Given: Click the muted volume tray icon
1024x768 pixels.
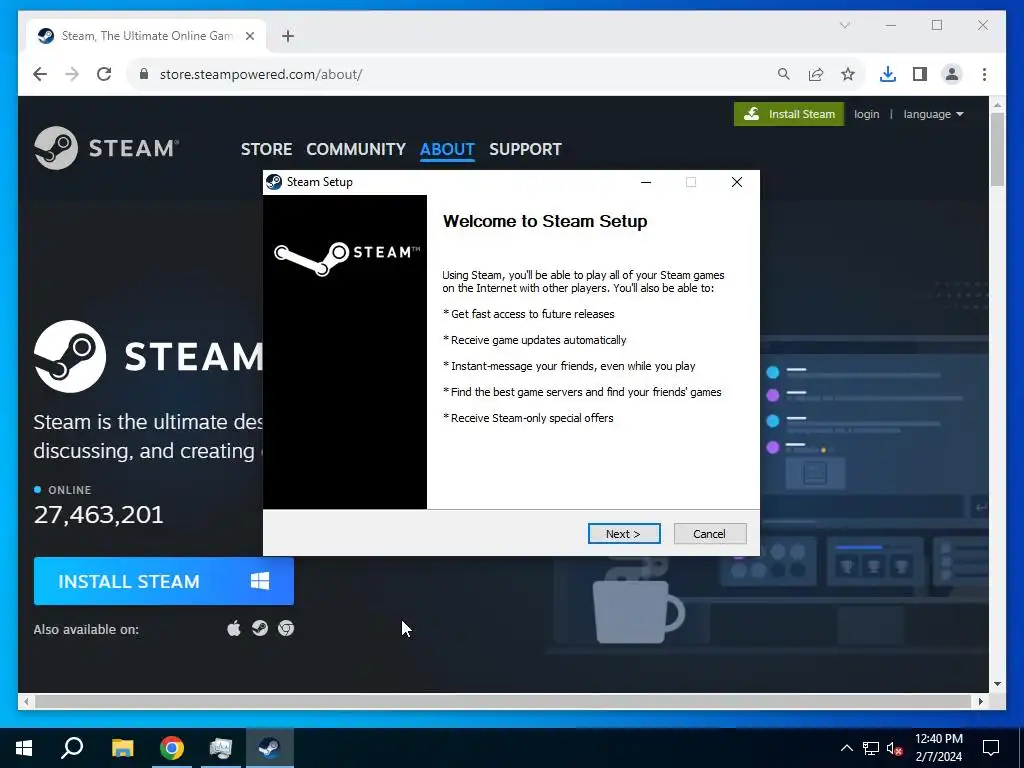Looking at the screenshot, I should tap(894, 748).
